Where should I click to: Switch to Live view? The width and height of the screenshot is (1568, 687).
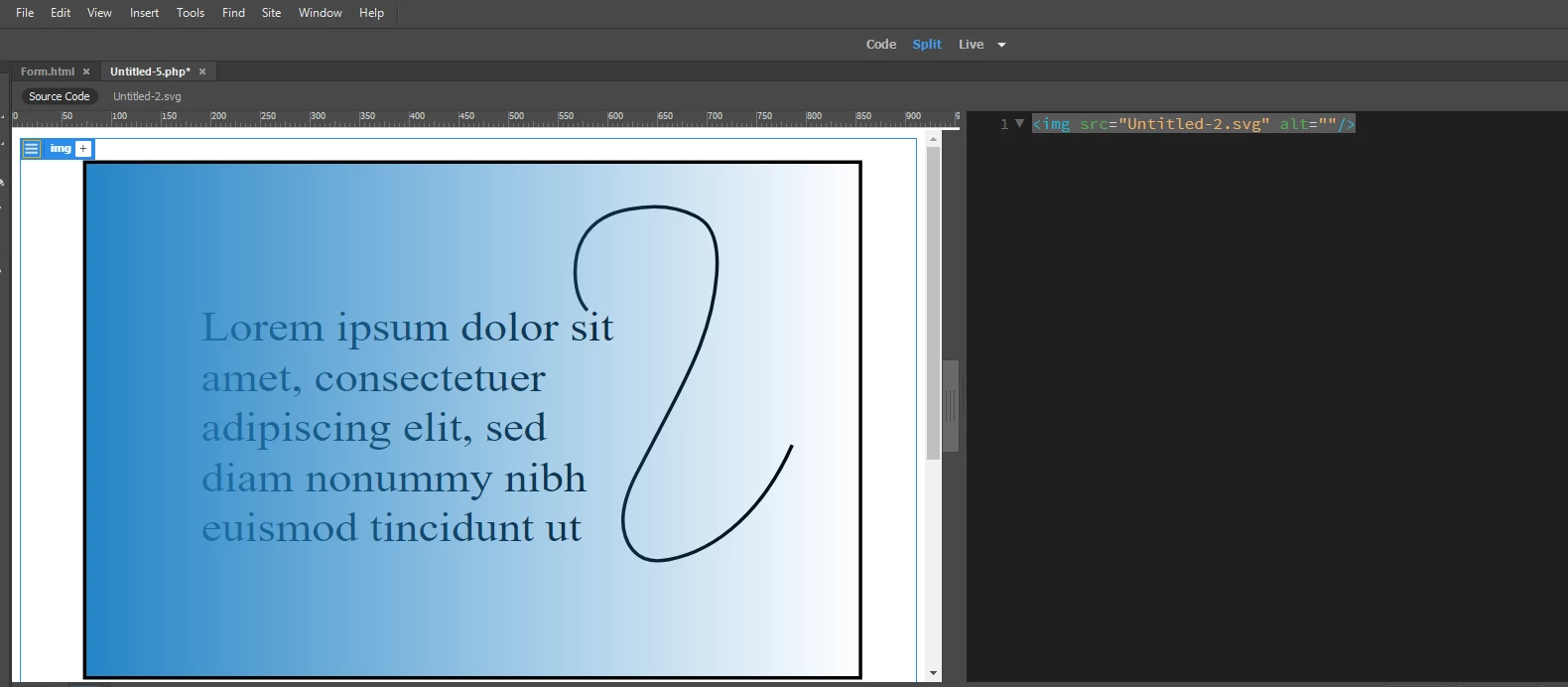[971, 45]
